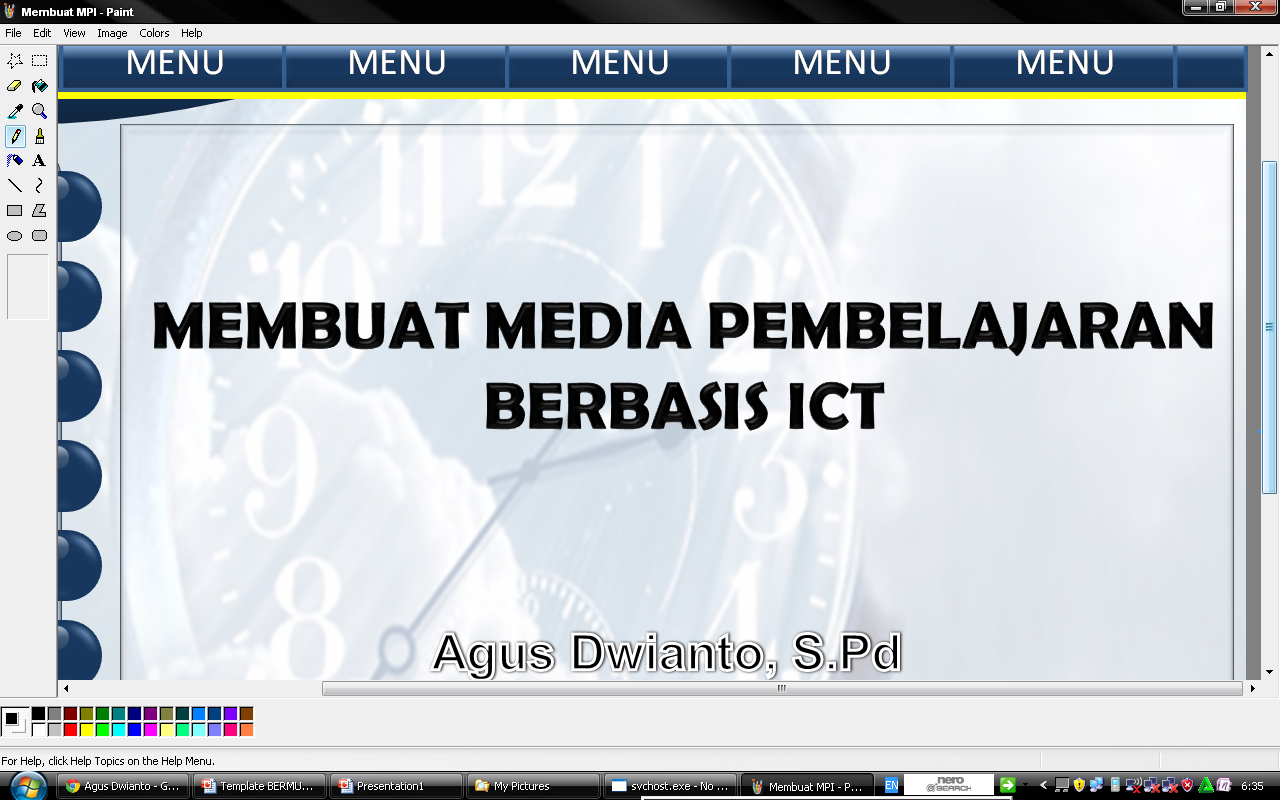
Task: Select the Airbrush spray tool
Action: [15, 160]
